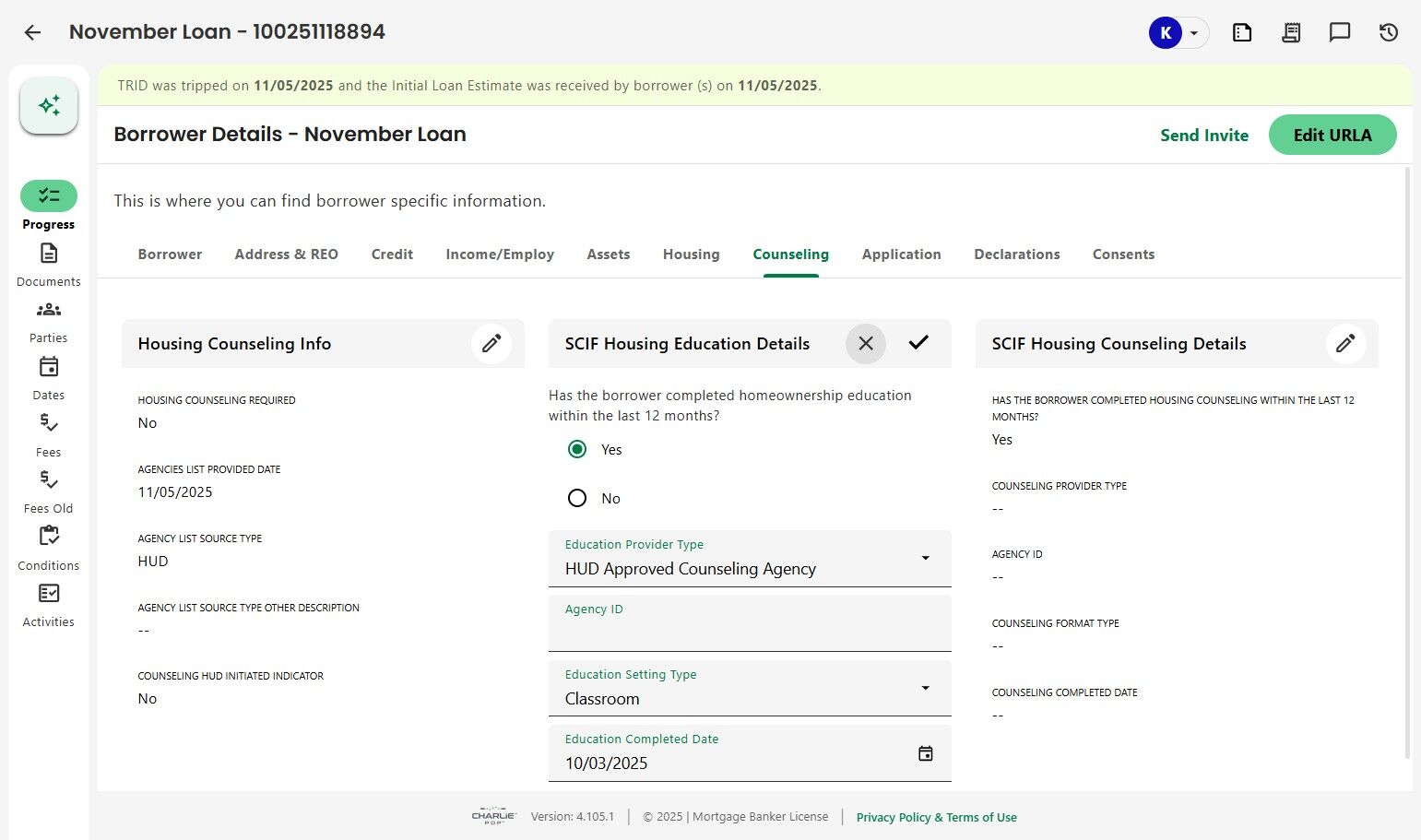
Task: Select Yes for homeownership education completed
Action: click(x=577, y=450)
